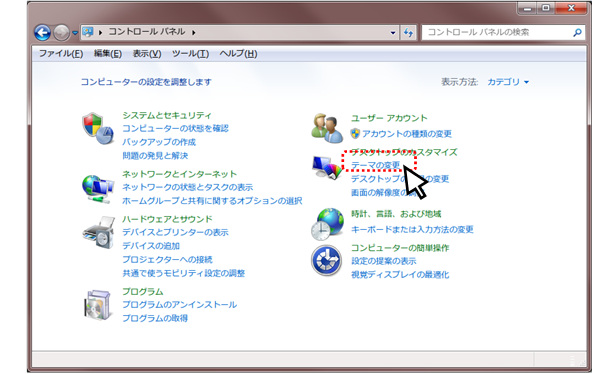The height and width of the screenshot is (374, 593).
Task: Open プロジェクターへの接続 link
Action: pyautogui.click(x=167, y=259)
